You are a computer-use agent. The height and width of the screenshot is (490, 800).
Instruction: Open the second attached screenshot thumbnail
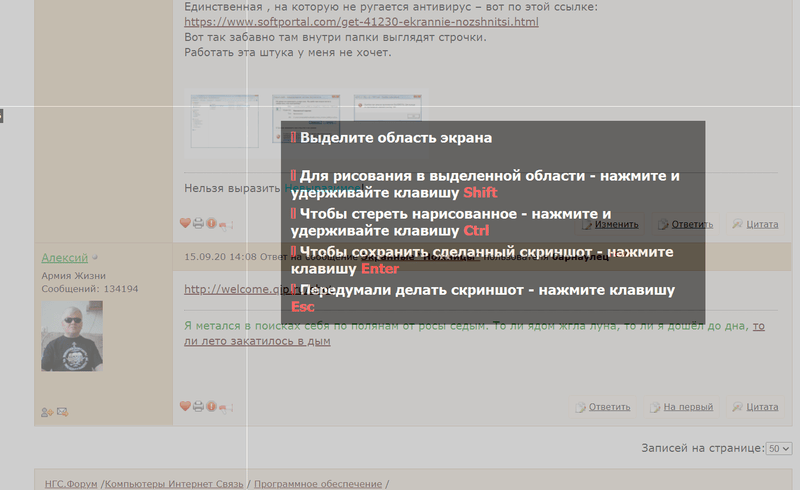pos(305,118)
